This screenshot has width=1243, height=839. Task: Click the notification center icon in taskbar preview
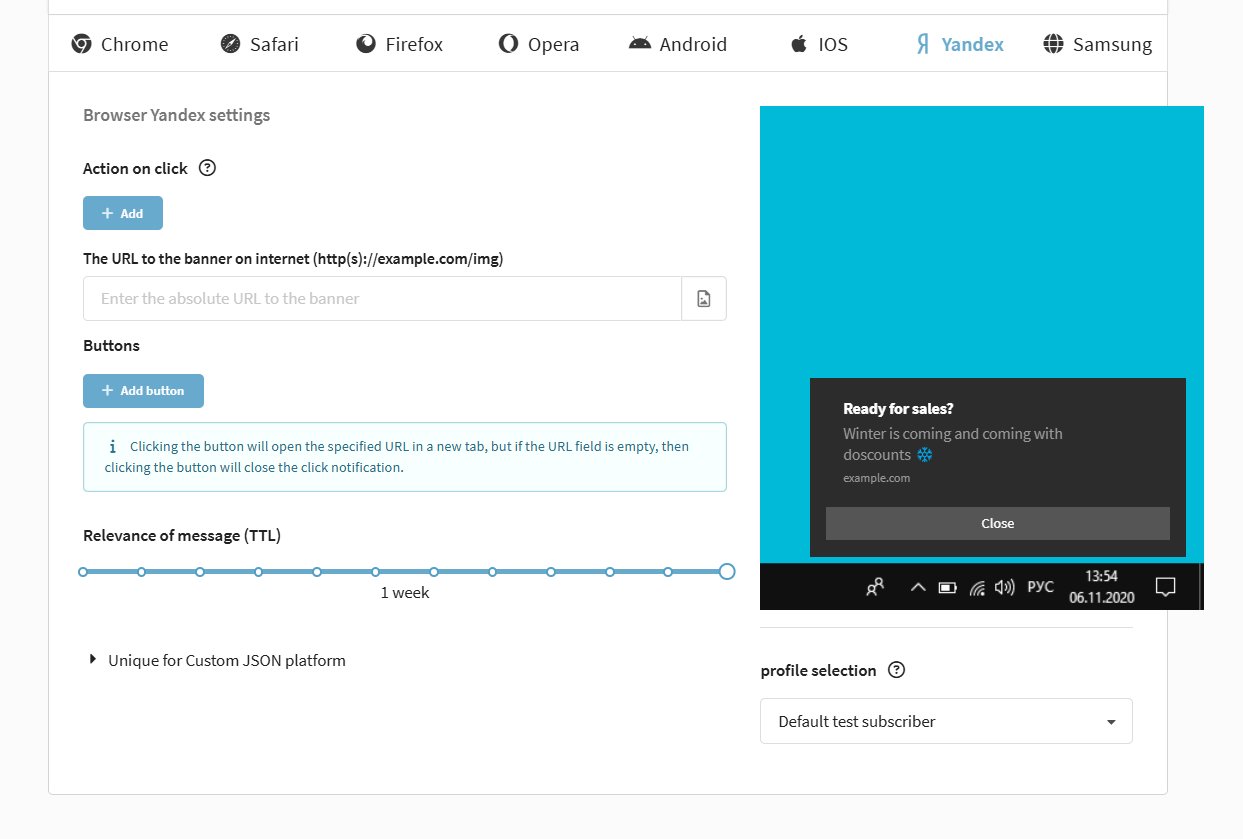(1165, 587)
